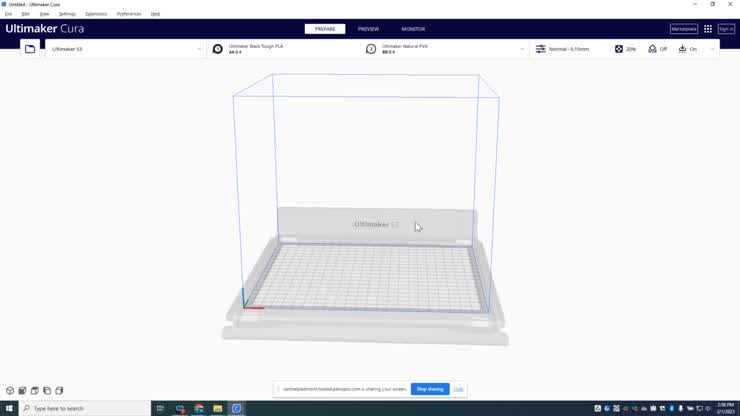Image resolution: width=740 pixels, height=416 pixels.
Task: Open the File menu
Action: [x=8, y=14]
